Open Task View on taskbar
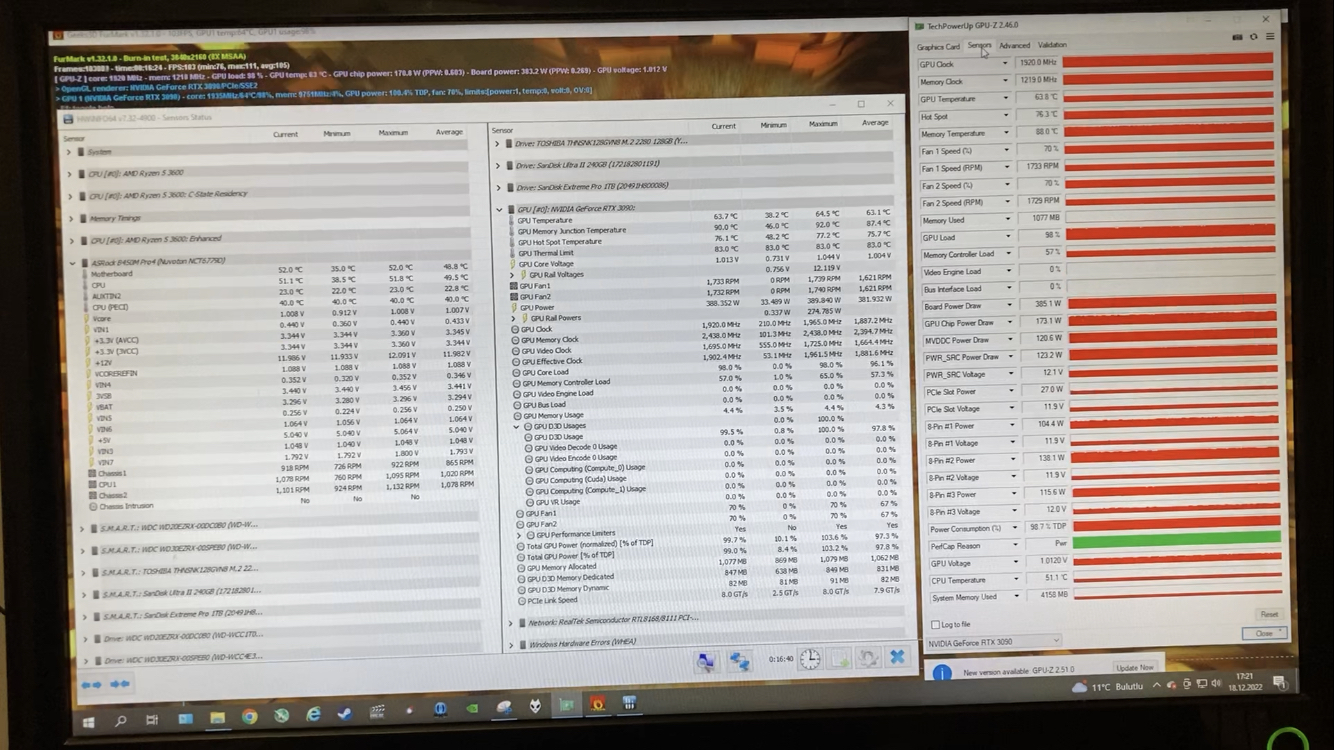The height and width of the screenshot is (750, 1334). [x=152, y=720]
